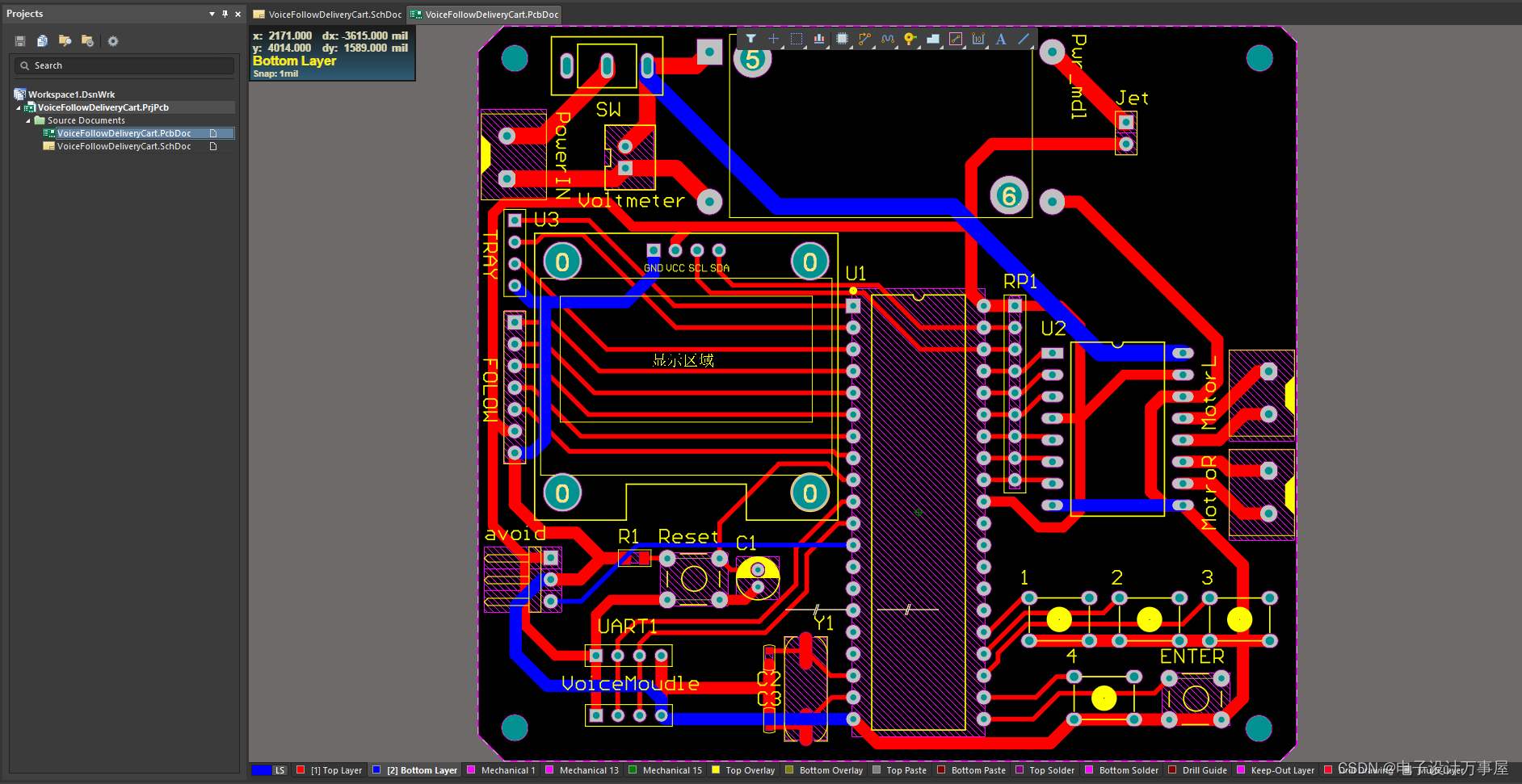This screenshot has height=784, width=1522.
Task: Select the Top Overlay layer tab
Action: point(742,770)
